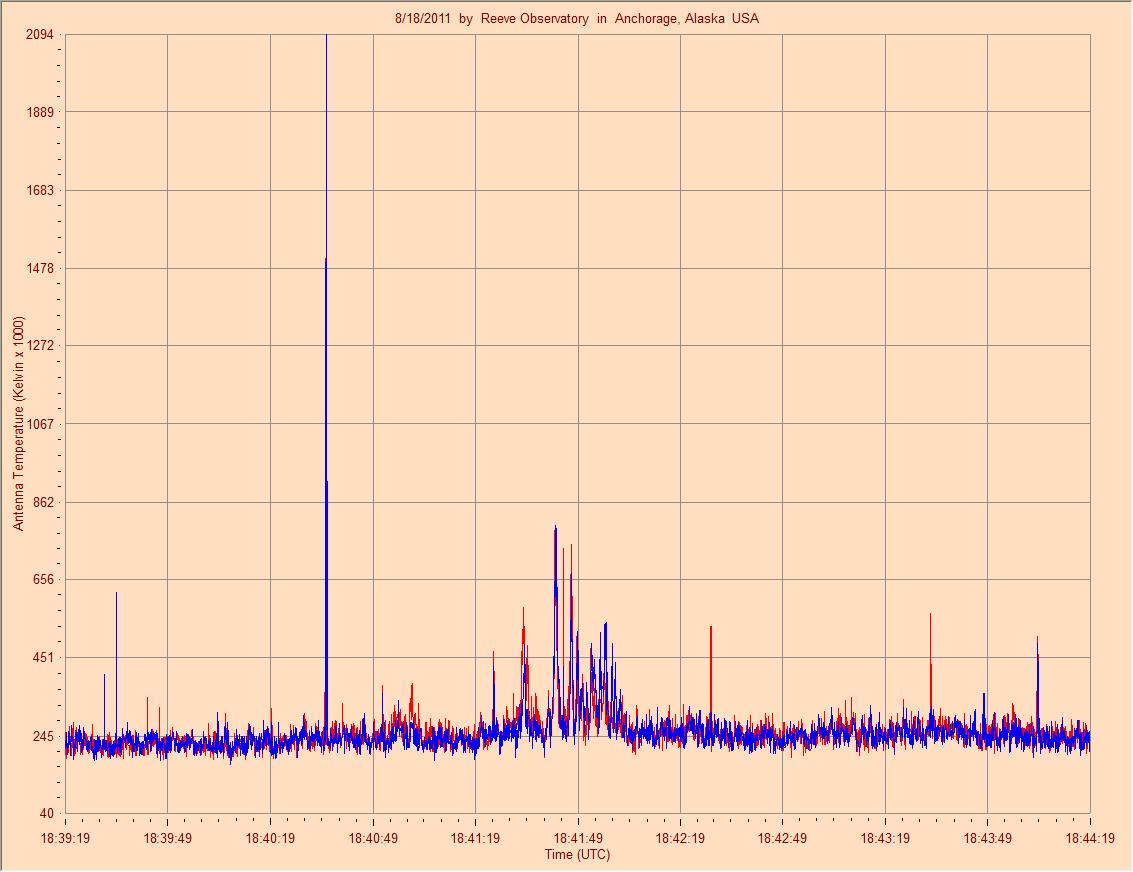The width and height of the screenshot is (1133, 872).
Task: Click the y-axis value 1067
Action: 40,424
